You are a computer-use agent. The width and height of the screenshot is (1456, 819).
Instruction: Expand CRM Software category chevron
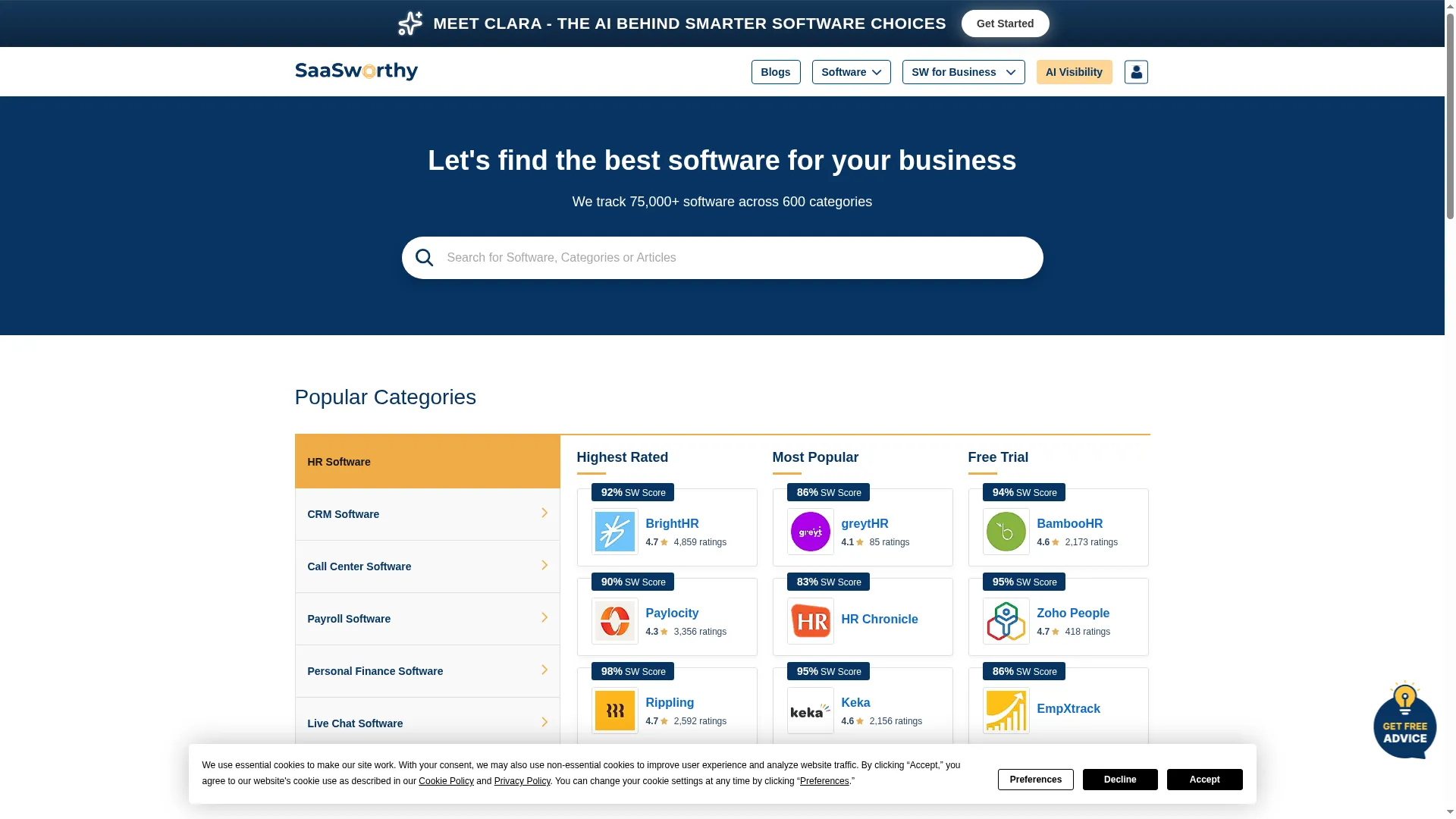coord(544,513)
